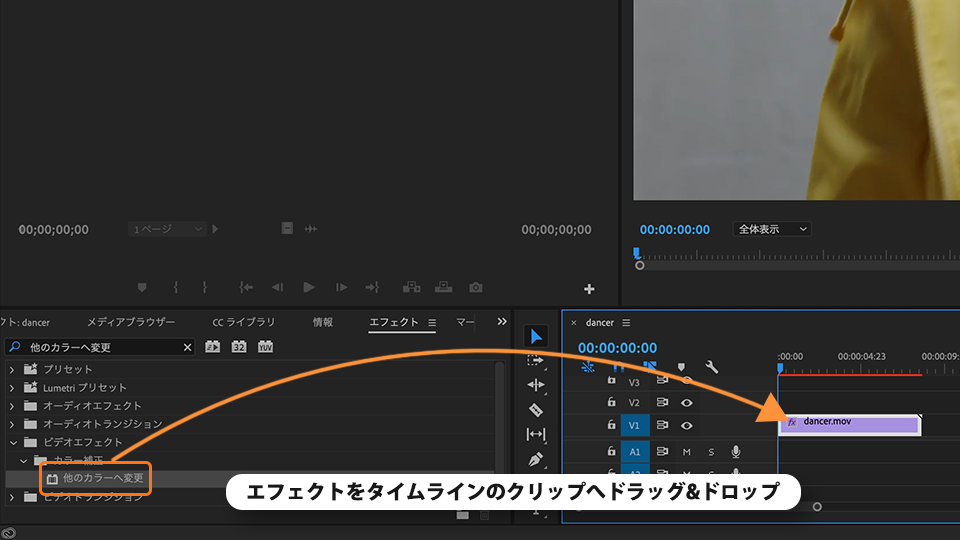The width and height of the screenshot is (960, 540).
Task: Solo track A1 with S button
Action: [711, 452]
